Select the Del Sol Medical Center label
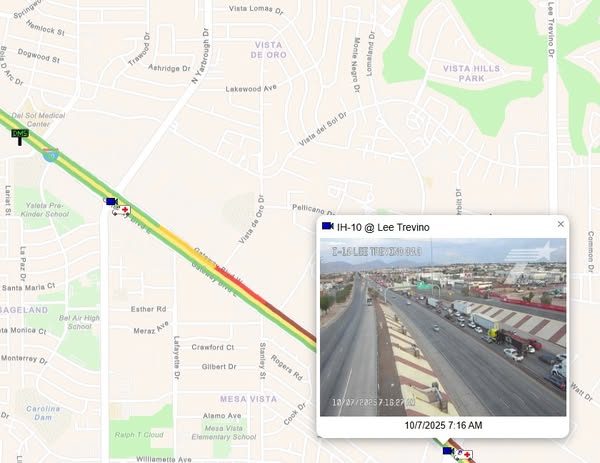Screen dimensions: 600x463 38,119
